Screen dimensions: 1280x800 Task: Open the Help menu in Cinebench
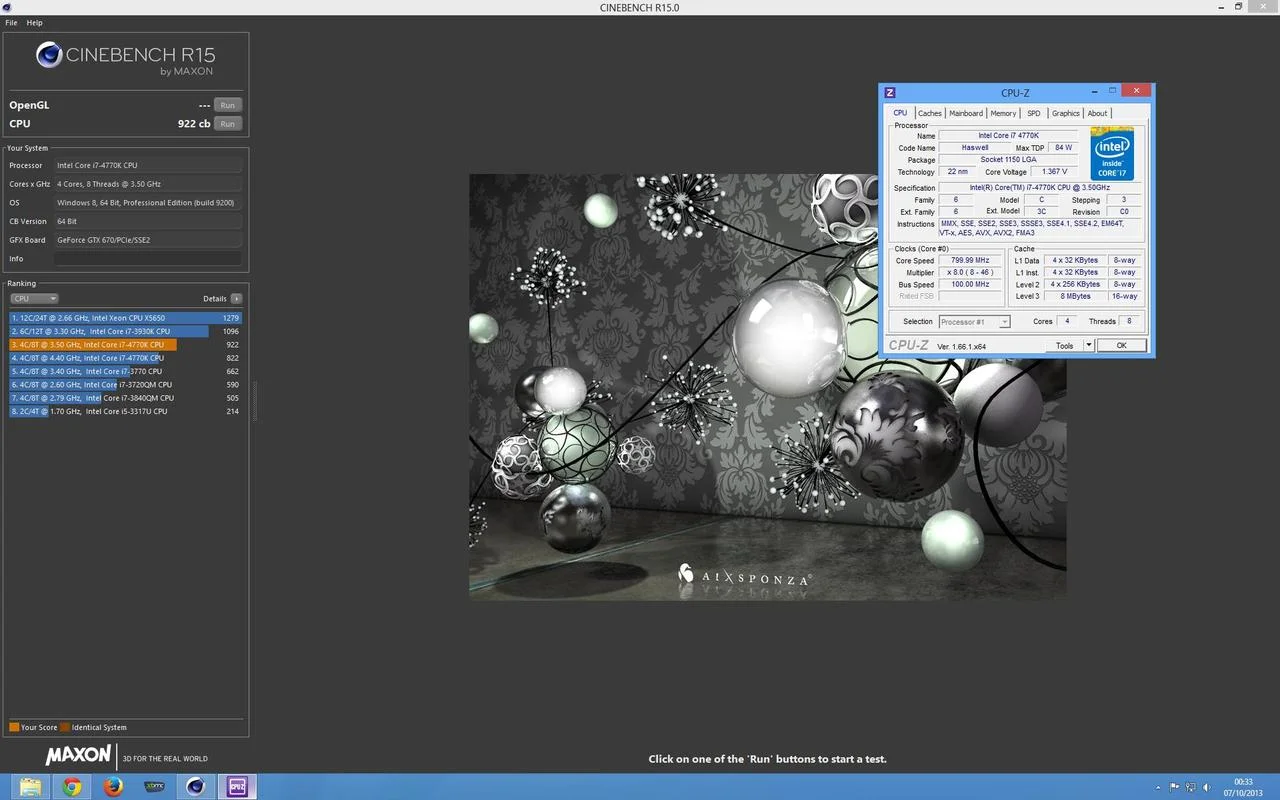tap(34, 22)
